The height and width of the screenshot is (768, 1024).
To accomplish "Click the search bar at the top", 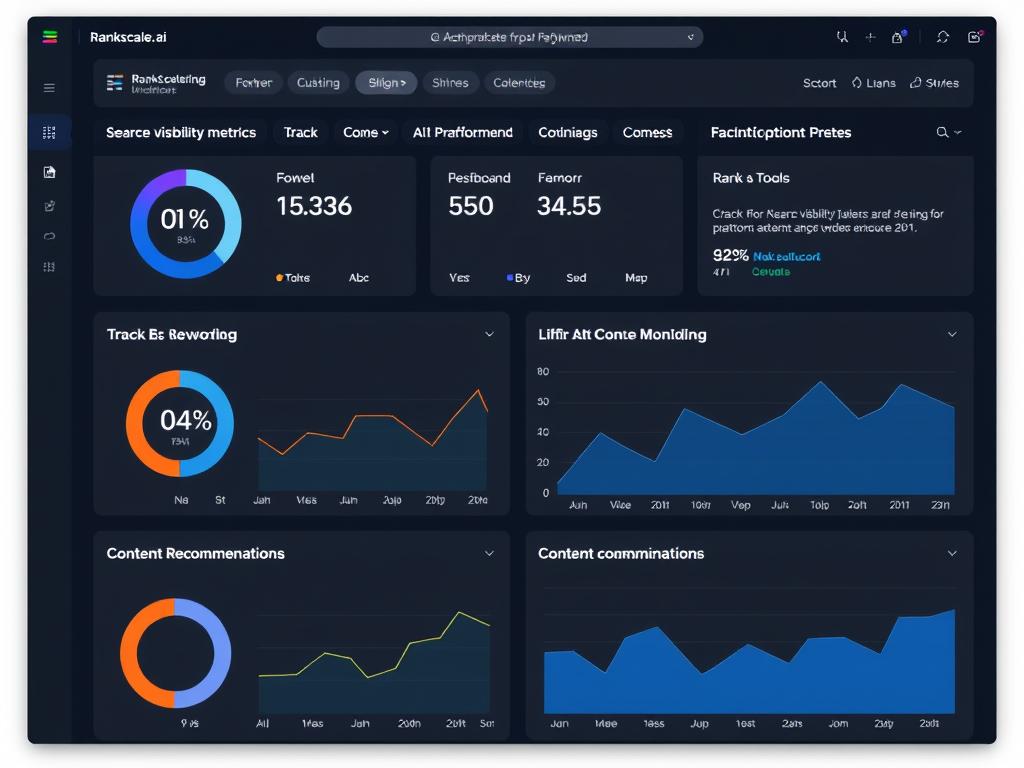I will (x=509, y=37).
